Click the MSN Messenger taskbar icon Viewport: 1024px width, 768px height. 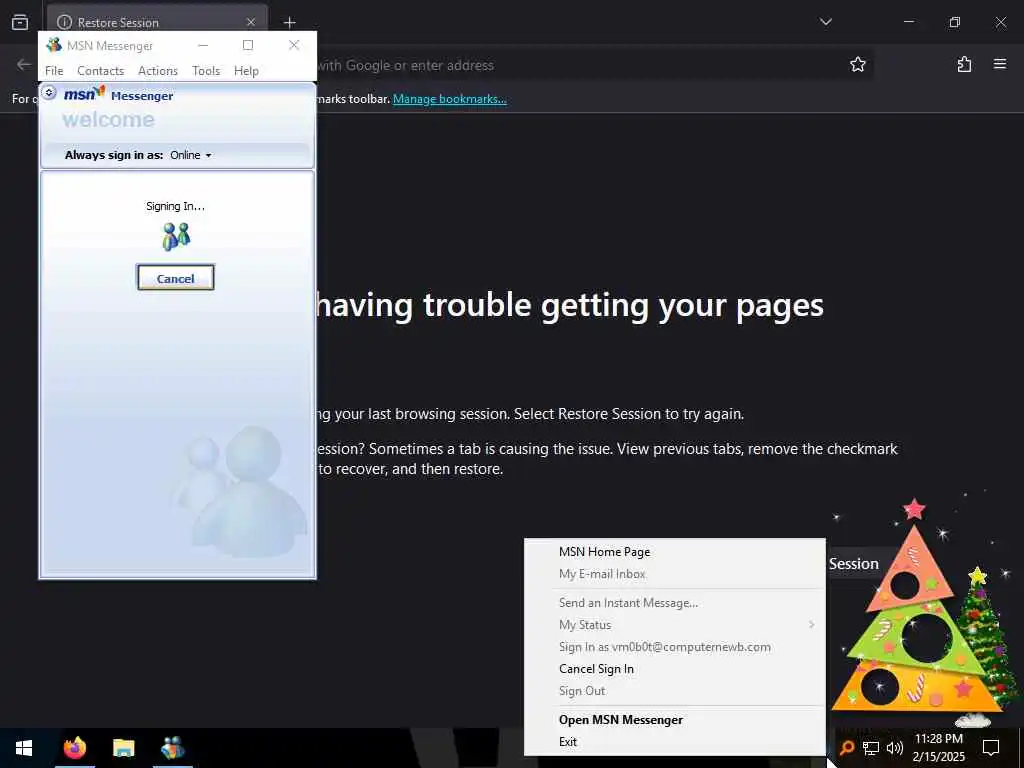pyautogui.click(x=173, y=748)
